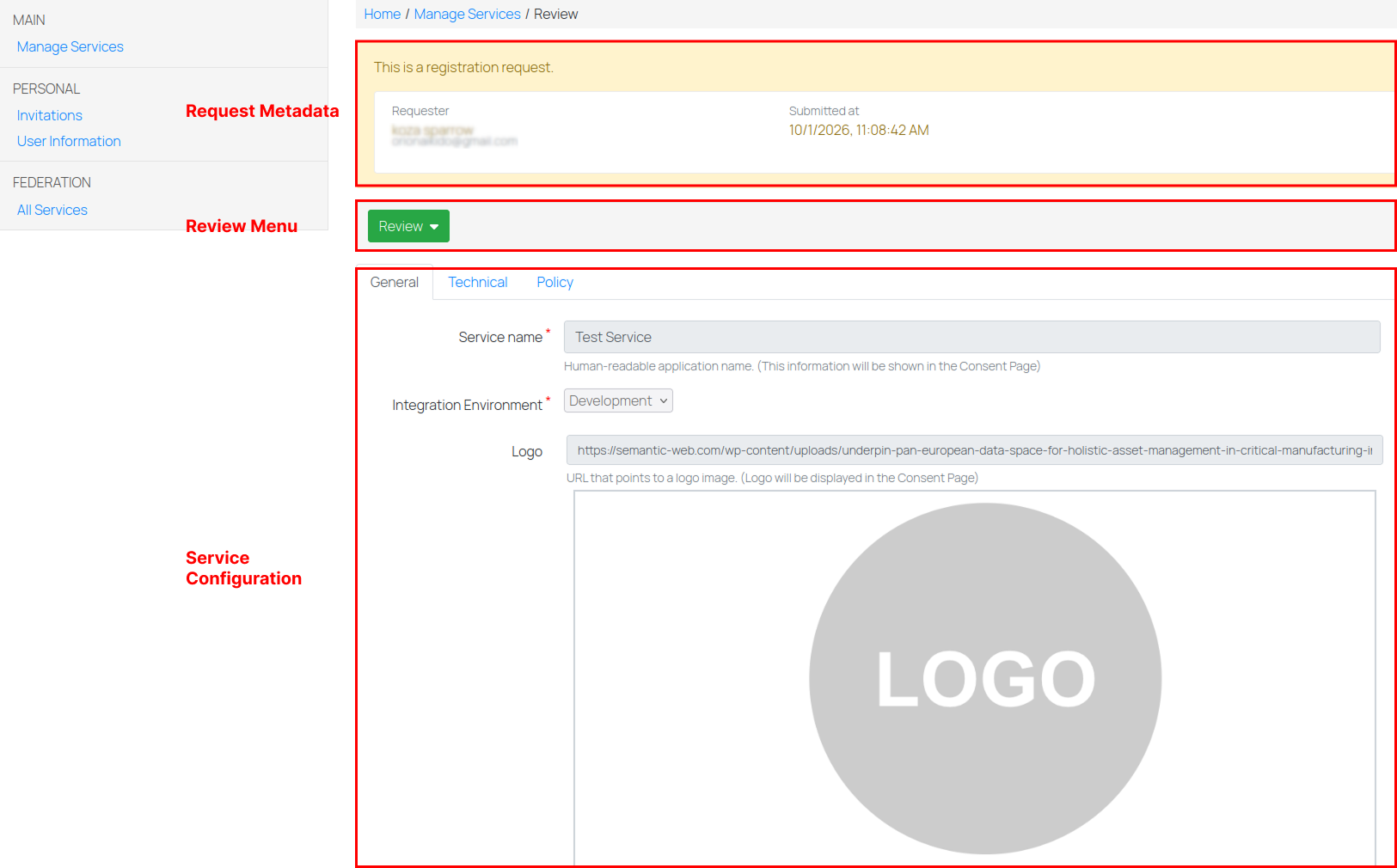Click the 'This is a registration request.' notice
The width and height of the screenshot is (1397, 868).
[x=463, y=67]
